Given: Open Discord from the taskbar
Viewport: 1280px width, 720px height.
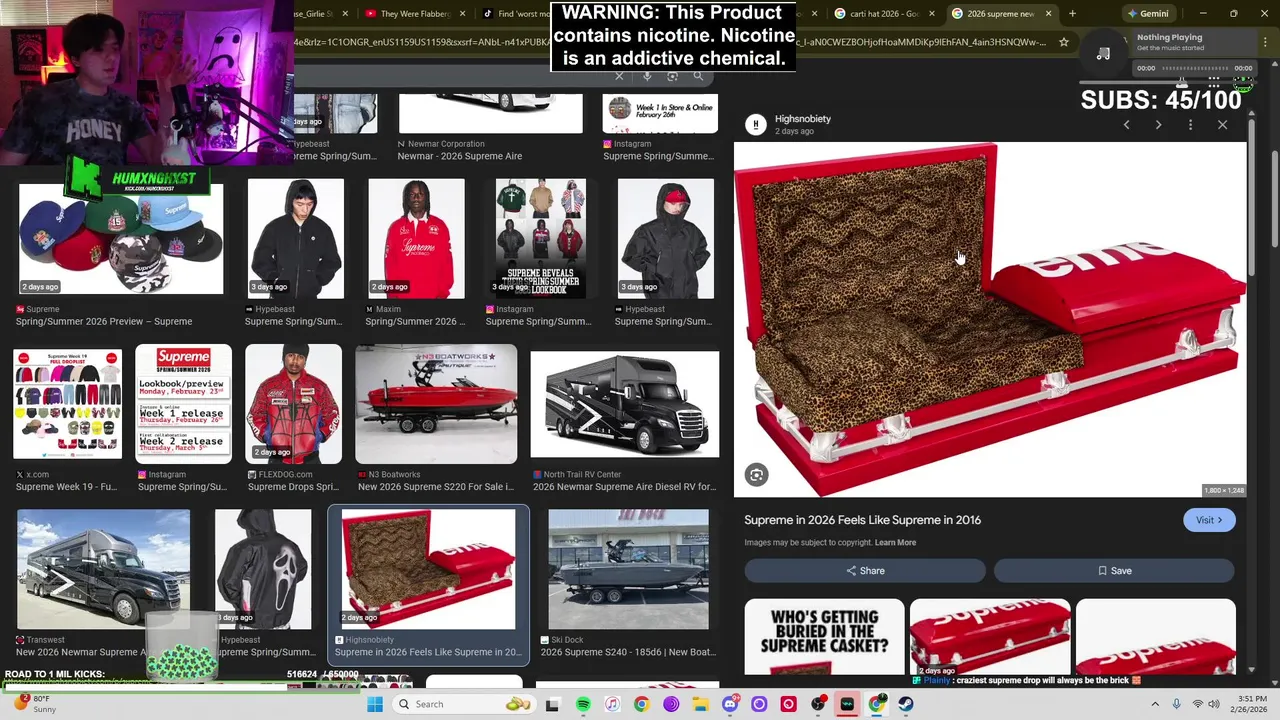Looking at the screenshot, I should click(x=730, y=704).
